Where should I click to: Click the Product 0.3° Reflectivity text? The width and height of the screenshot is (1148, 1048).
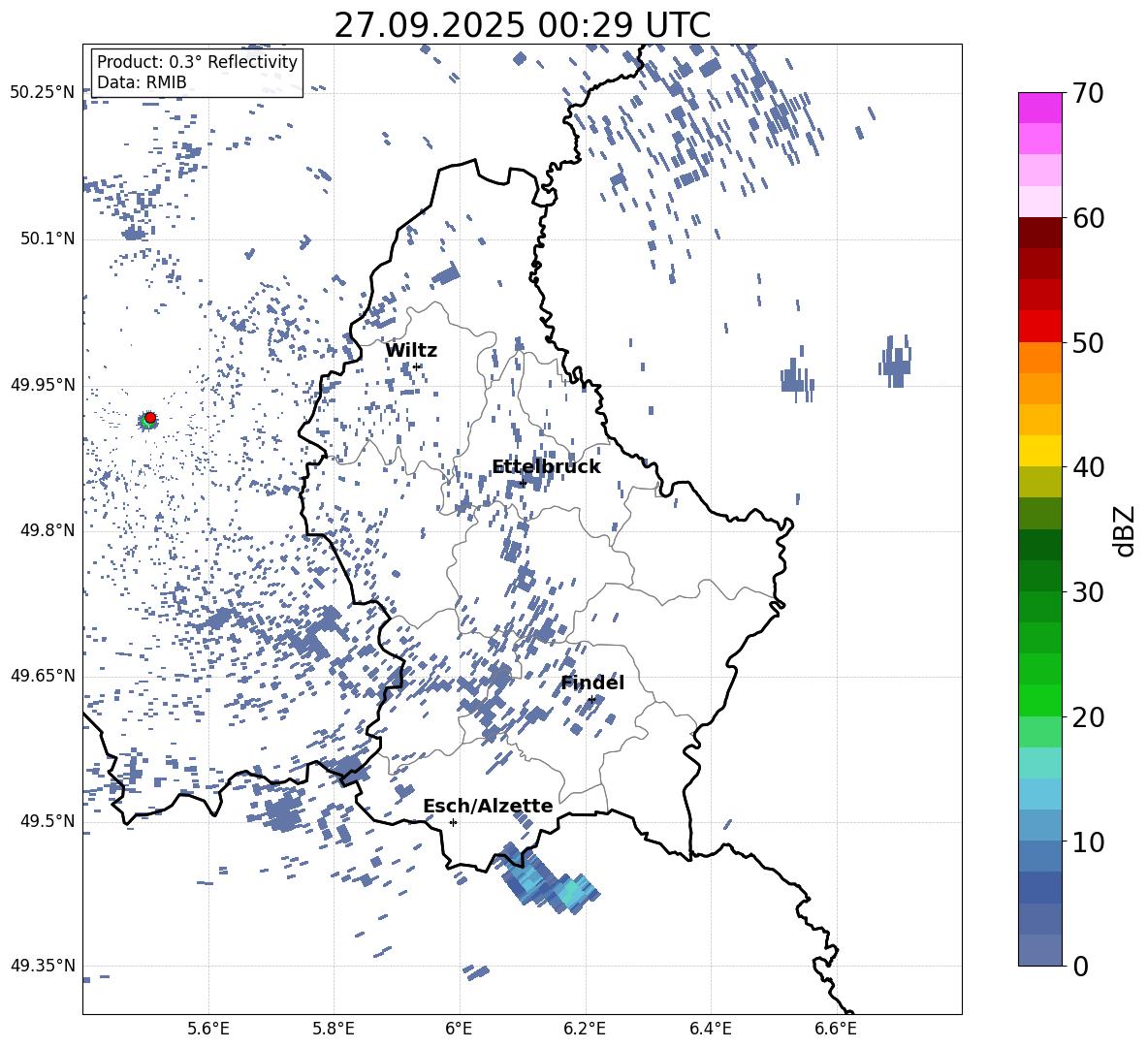coord(197,62)
